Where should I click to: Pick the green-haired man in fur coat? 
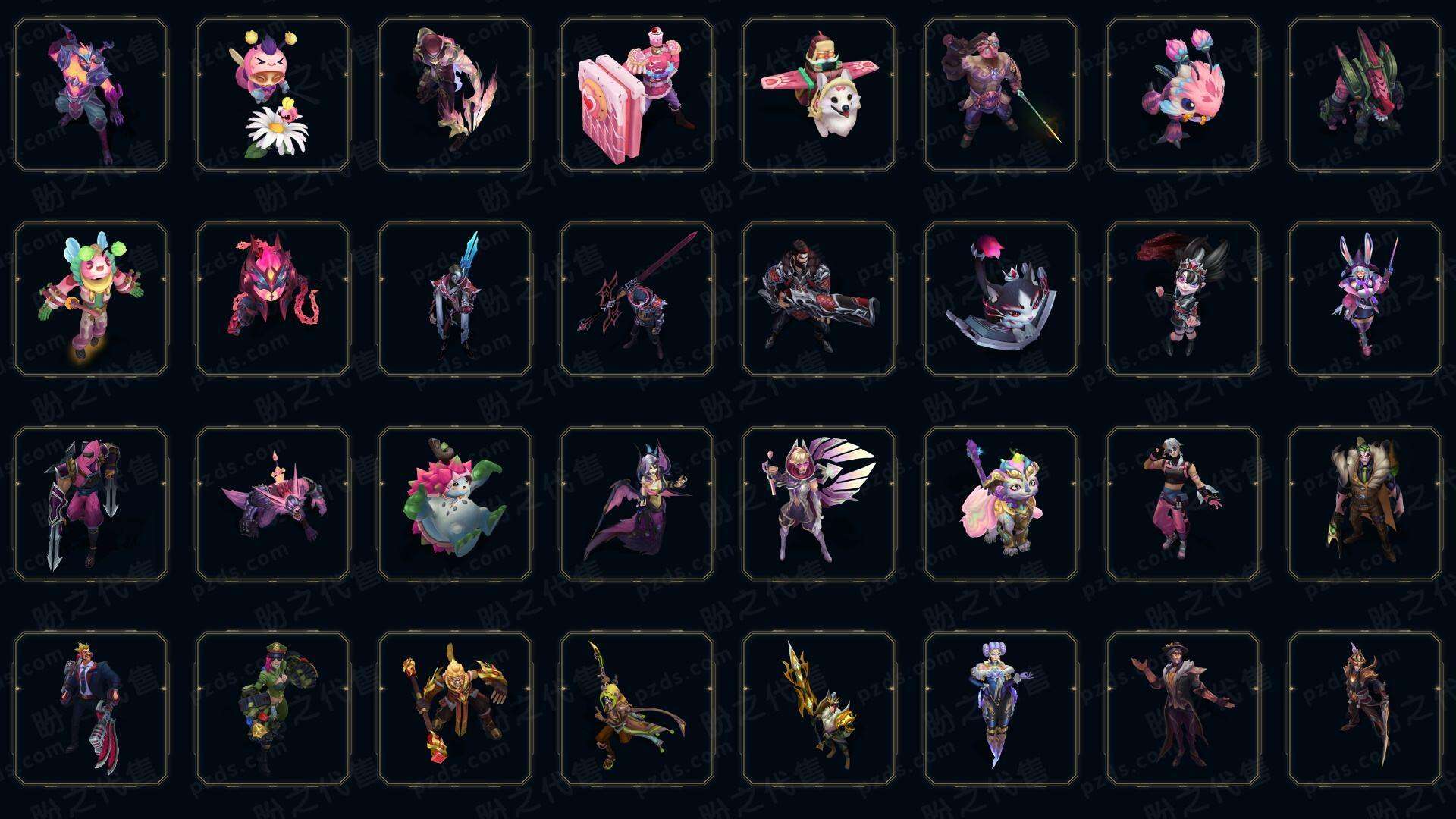(1365, 504)
